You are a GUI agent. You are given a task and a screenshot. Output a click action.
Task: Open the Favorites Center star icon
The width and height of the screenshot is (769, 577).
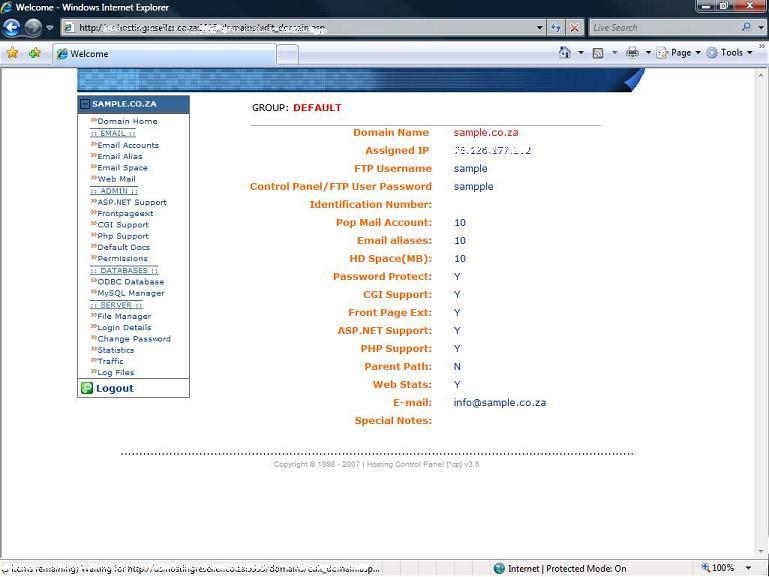point(12,53)
